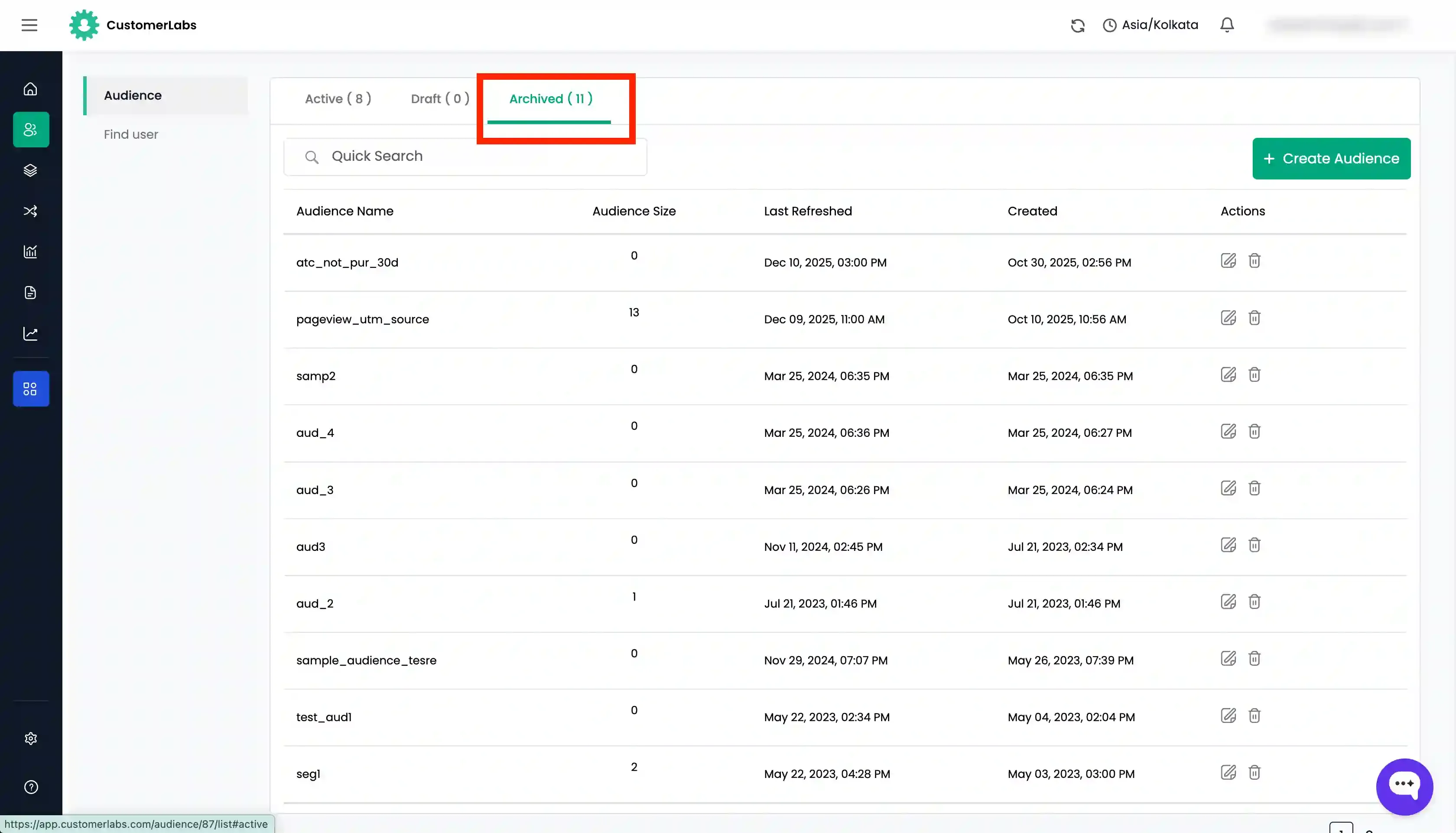
Task: Open the bar chart sidebar icon
Action: click(x=30, y=252)
